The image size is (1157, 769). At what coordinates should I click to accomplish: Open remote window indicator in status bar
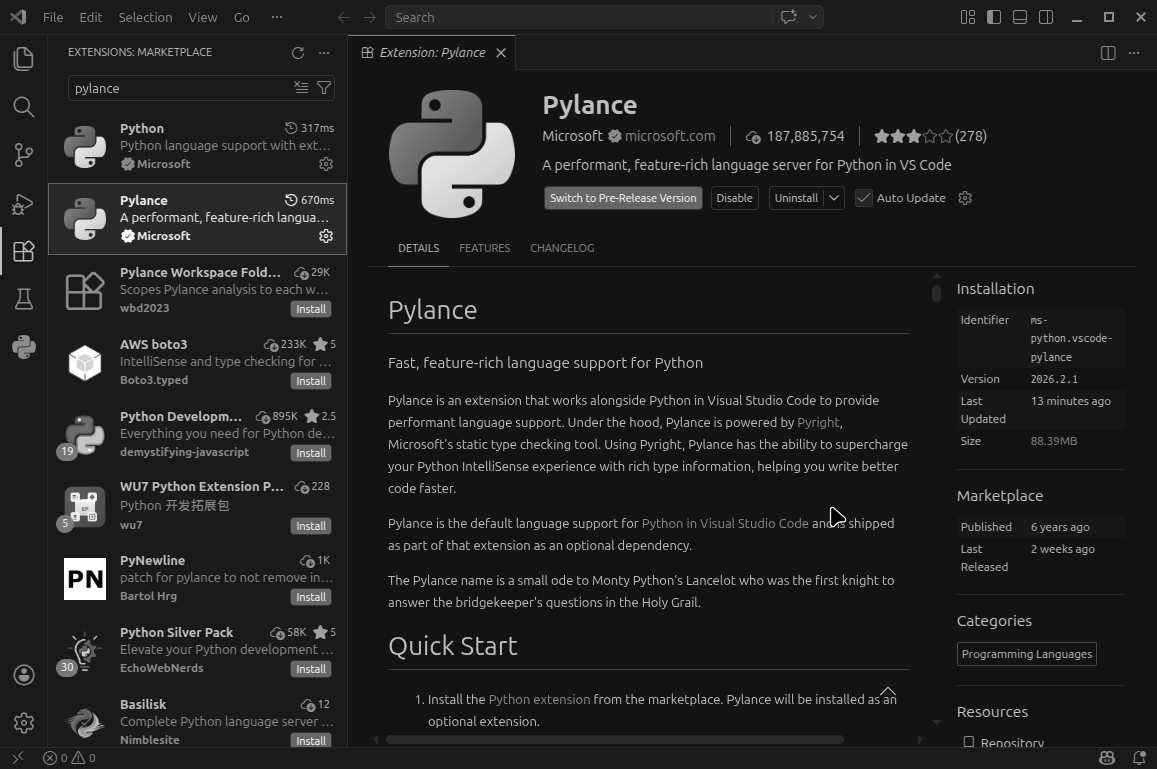[x=18, y=758]
